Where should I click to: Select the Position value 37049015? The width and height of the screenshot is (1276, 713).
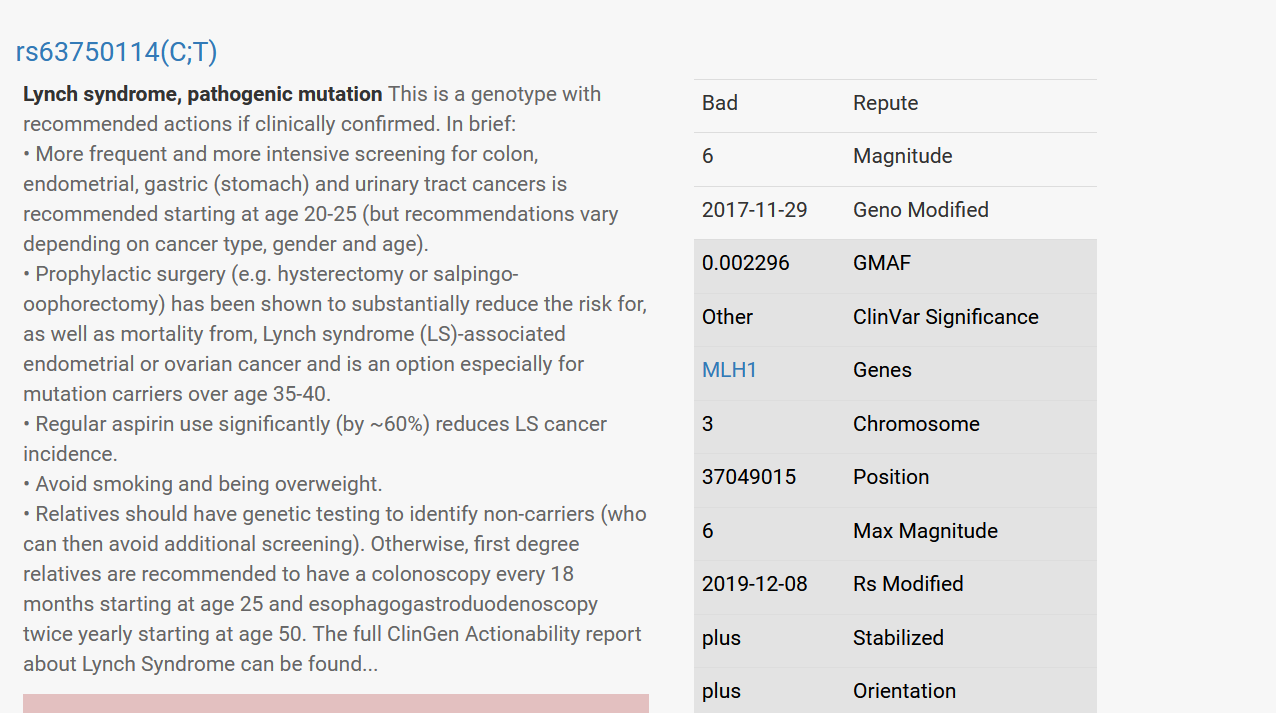pyautogui.click(x=749, y=477)
